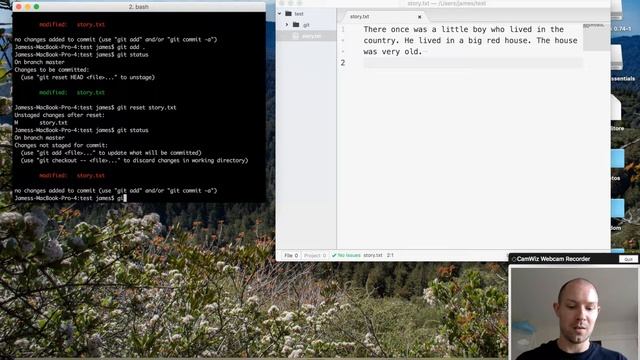Image resolution: width=640 pixels, height=360 pixels.
Task: Quit CamWiz Webcam Recorder
Action: click(628, 259)
